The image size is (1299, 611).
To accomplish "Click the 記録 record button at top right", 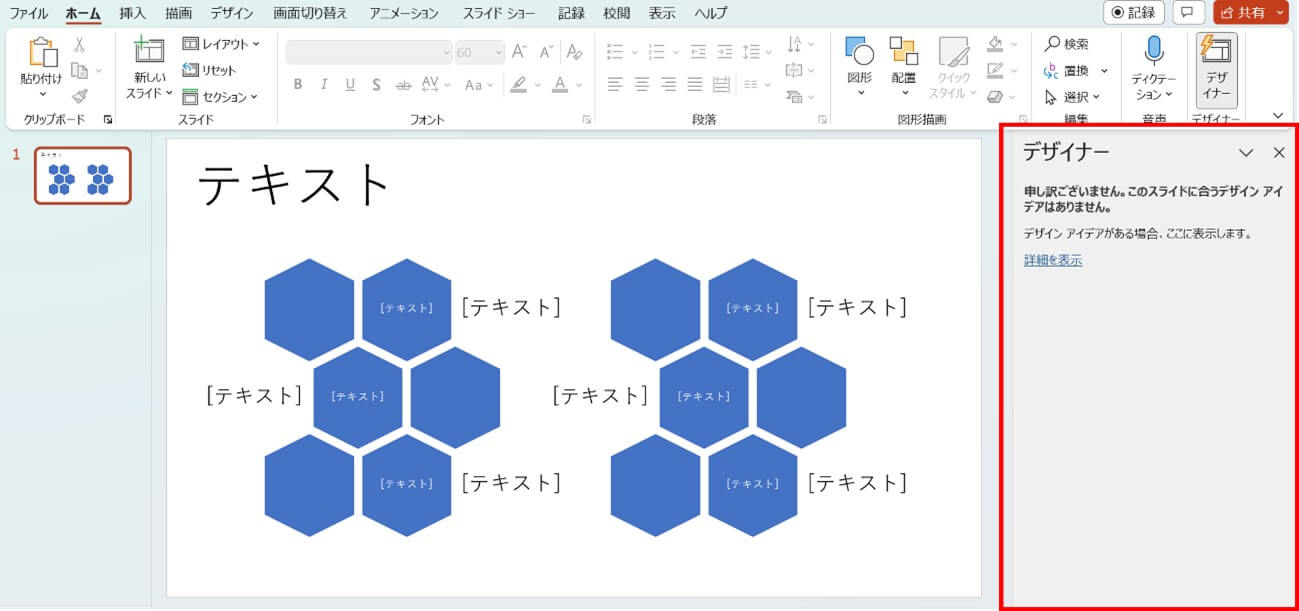I will (x=1134, y=13).
